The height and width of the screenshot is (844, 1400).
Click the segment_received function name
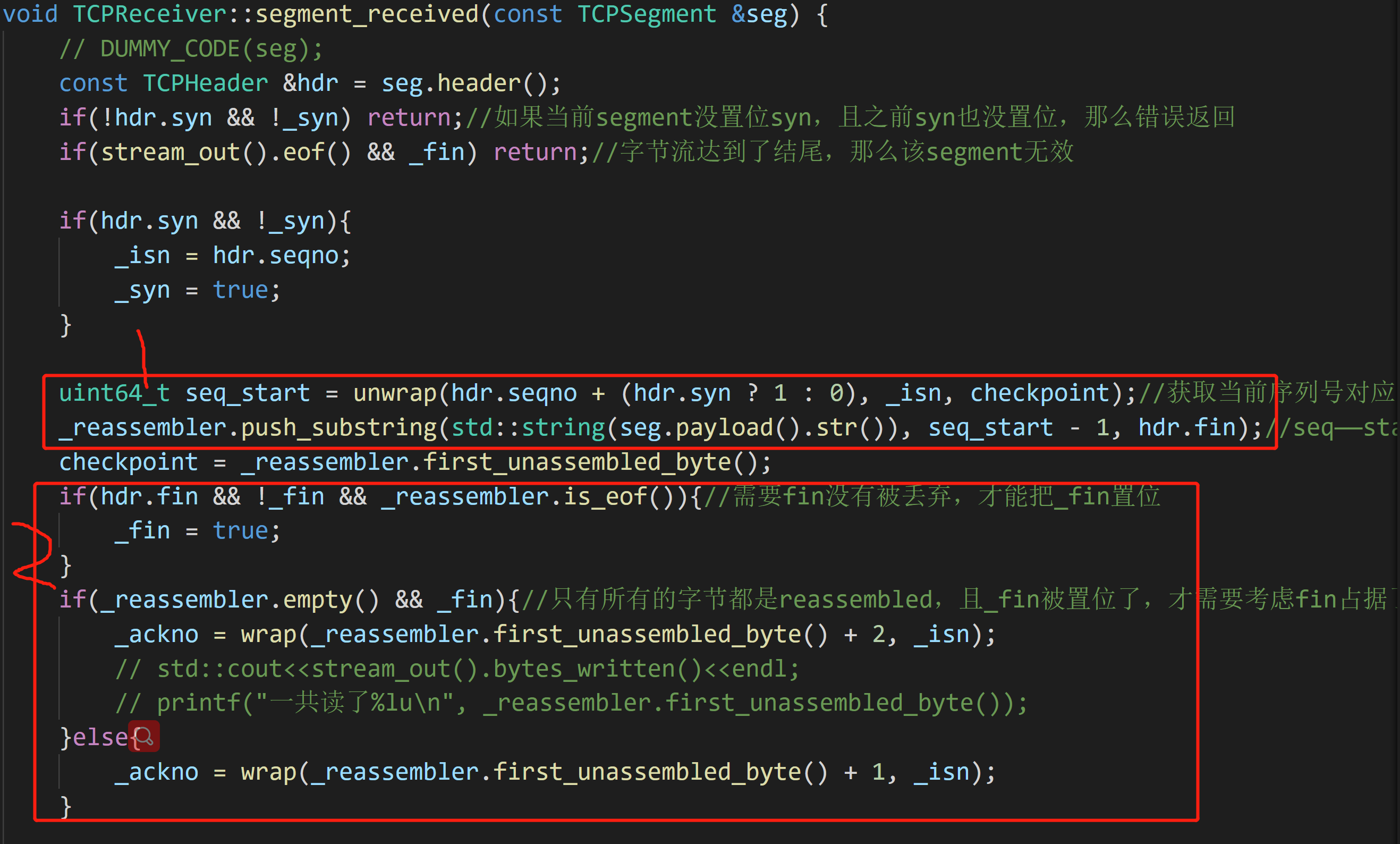point(367,14)
